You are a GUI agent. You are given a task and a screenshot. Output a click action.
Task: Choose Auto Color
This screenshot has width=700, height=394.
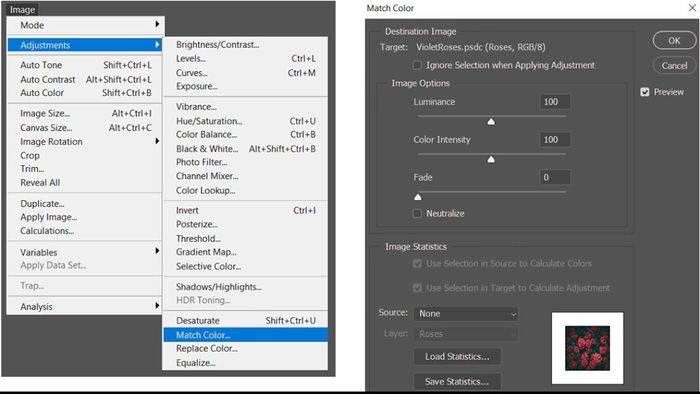tap(85, 93)
